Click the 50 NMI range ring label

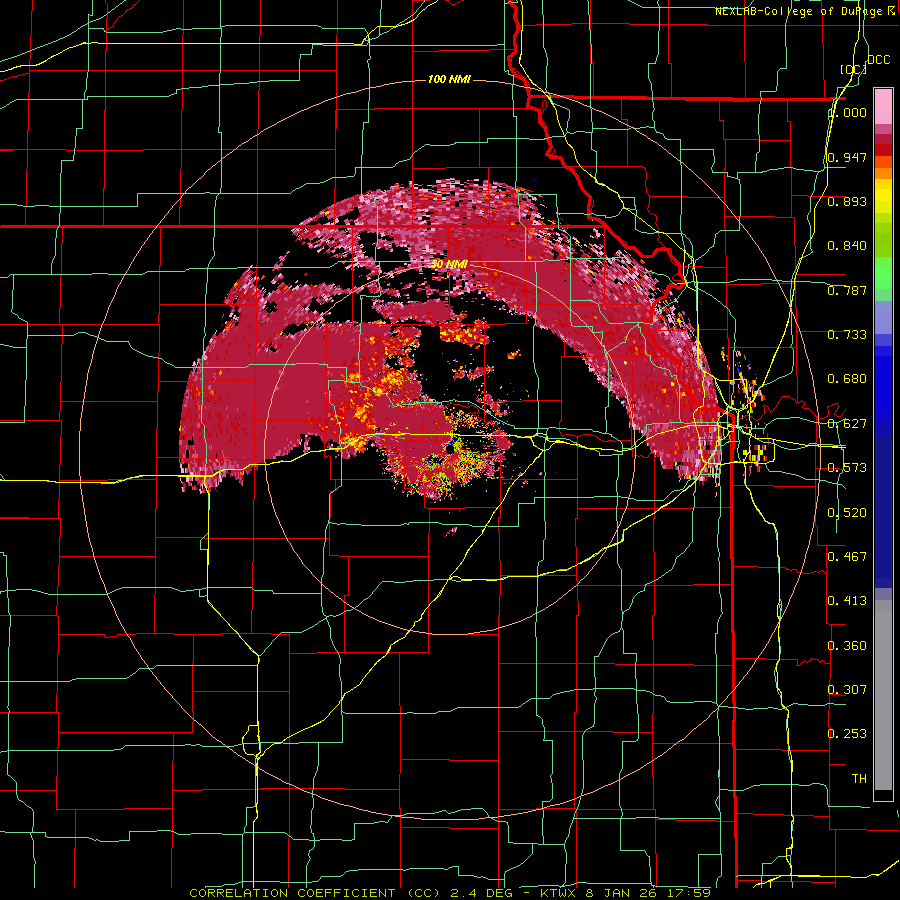click(x=449, y=264)
